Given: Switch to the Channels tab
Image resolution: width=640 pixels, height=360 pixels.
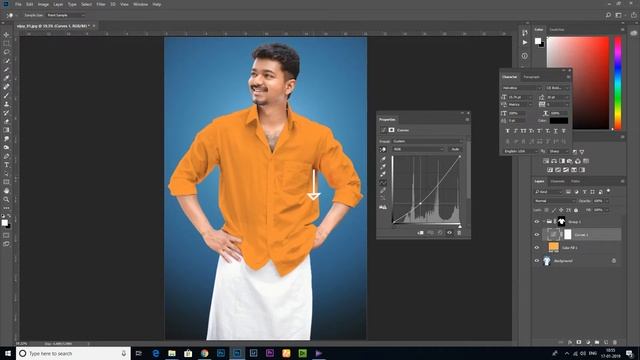Looking at the screenshot, I should 557,181.
